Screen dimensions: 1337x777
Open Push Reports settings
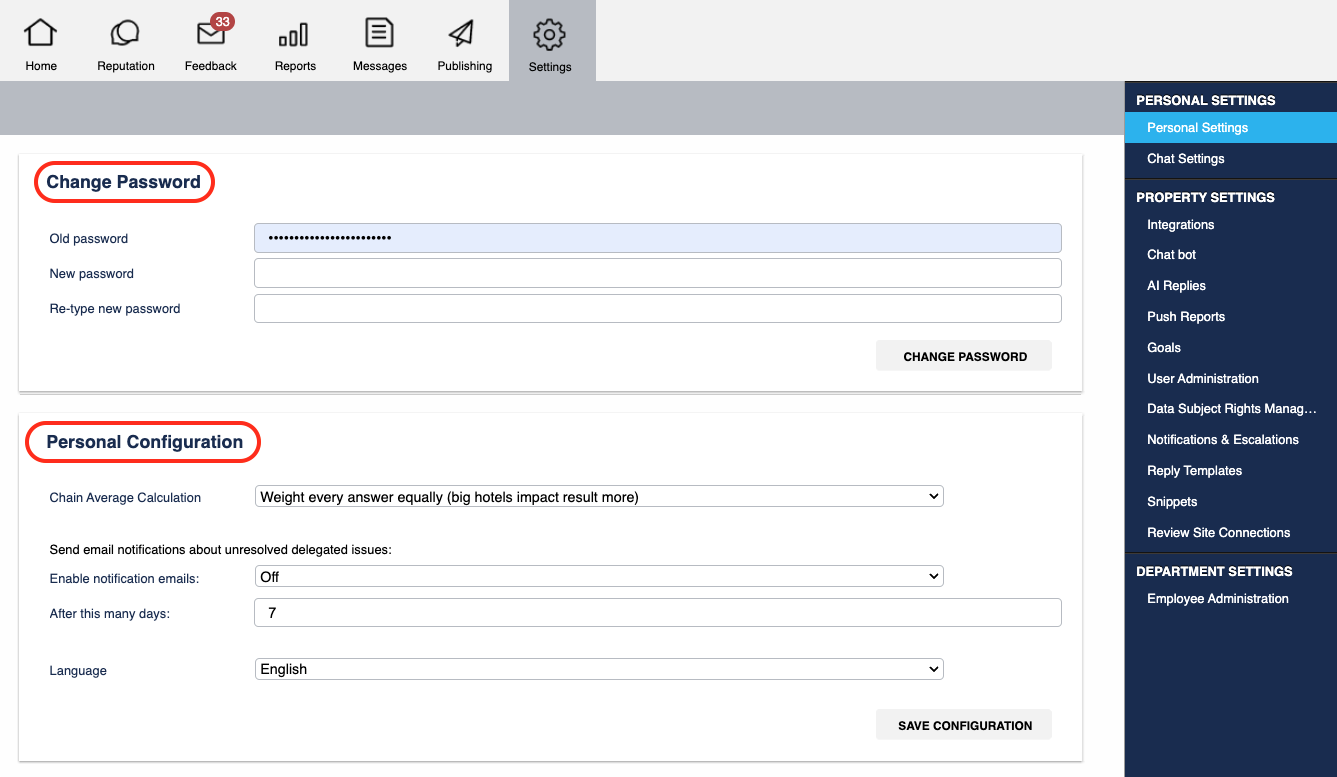(1185, 317)
